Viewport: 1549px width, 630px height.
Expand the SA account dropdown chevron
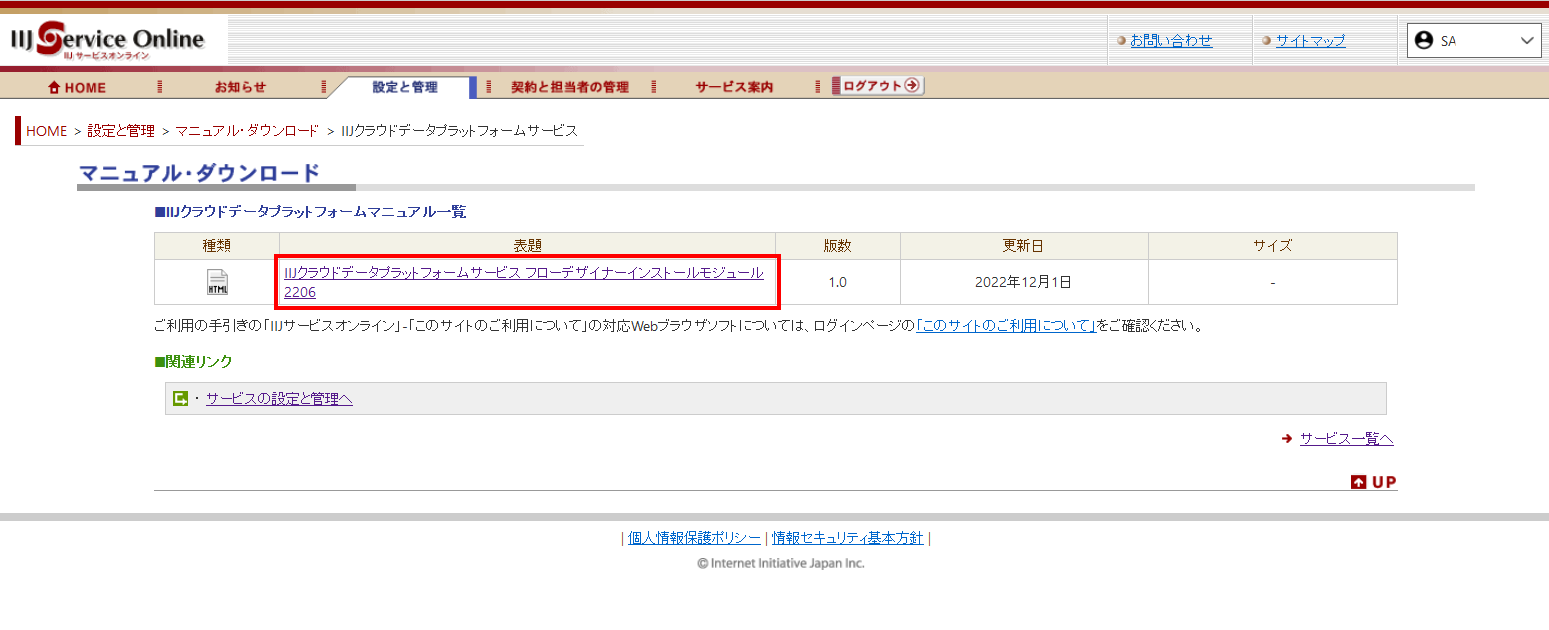click(x=1526, y=41)
